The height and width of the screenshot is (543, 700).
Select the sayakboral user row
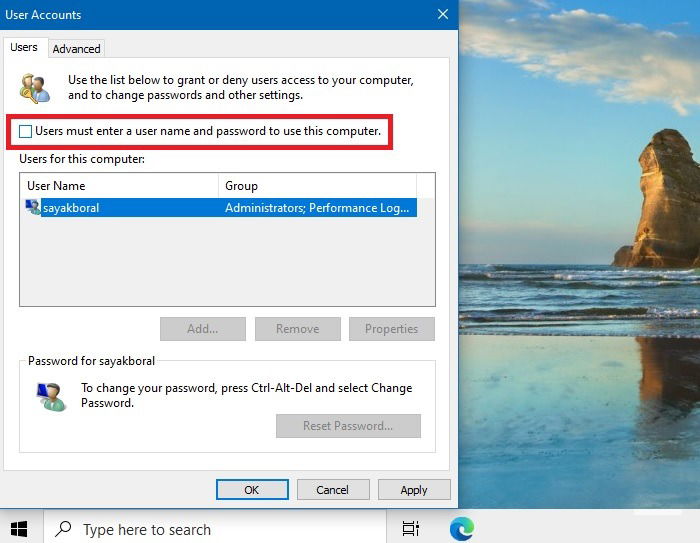point(221,208)
